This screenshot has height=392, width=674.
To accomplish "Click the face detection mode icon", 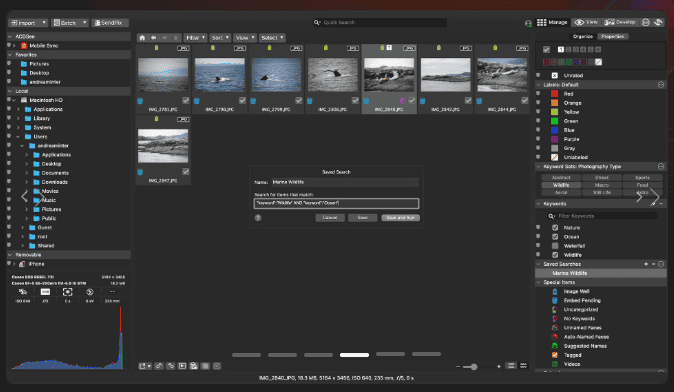I will (646, 22).
